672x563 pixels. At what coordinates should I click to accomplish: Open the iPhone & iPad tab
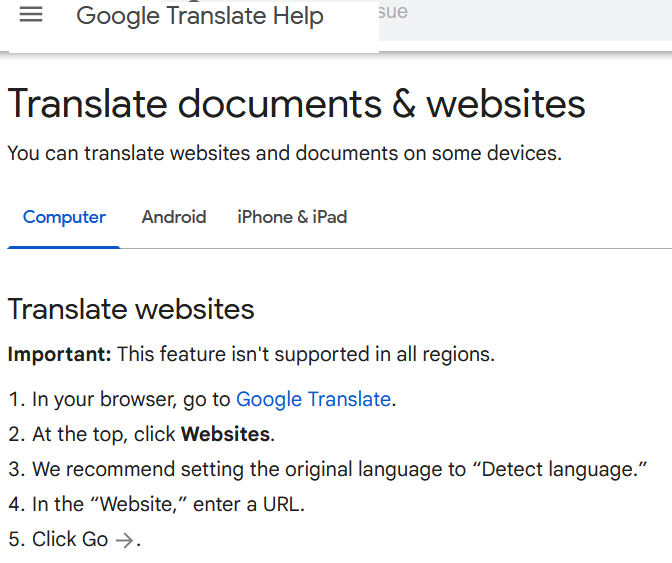[x=292, y=217]
